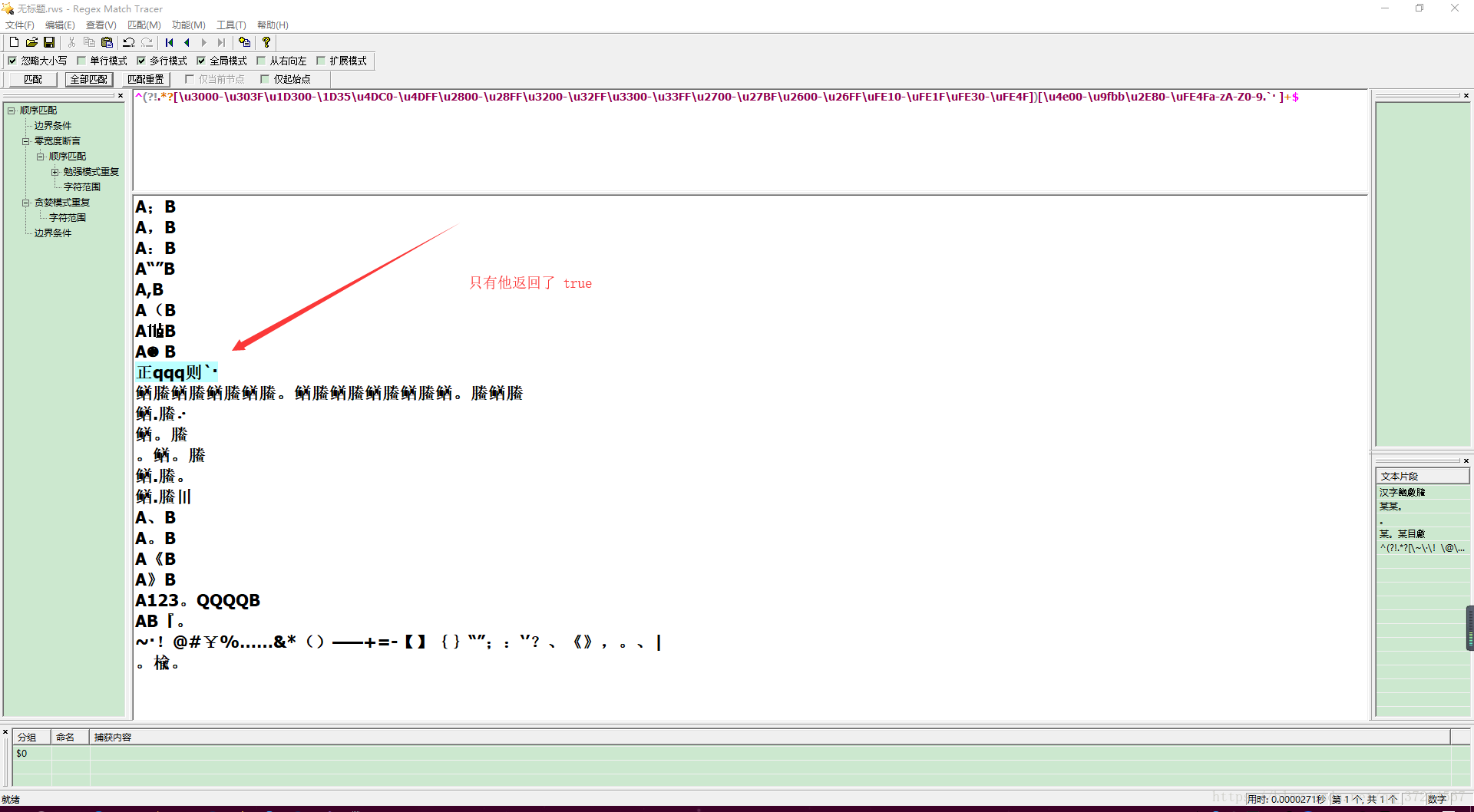The height and width of the screenshot is (812, 1474).
Task: Paste with the clipboard toolbar icon
Action: pyautogui.click(x=107, y=42)
